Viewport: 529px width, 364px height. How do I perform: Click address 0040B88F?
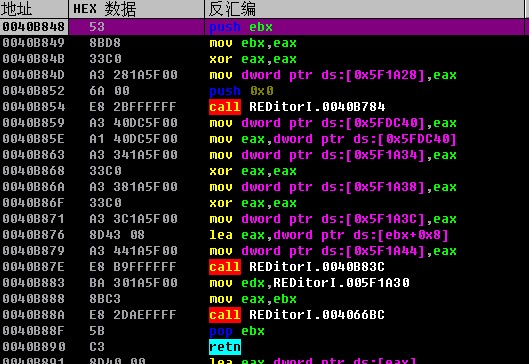[33, 331]
